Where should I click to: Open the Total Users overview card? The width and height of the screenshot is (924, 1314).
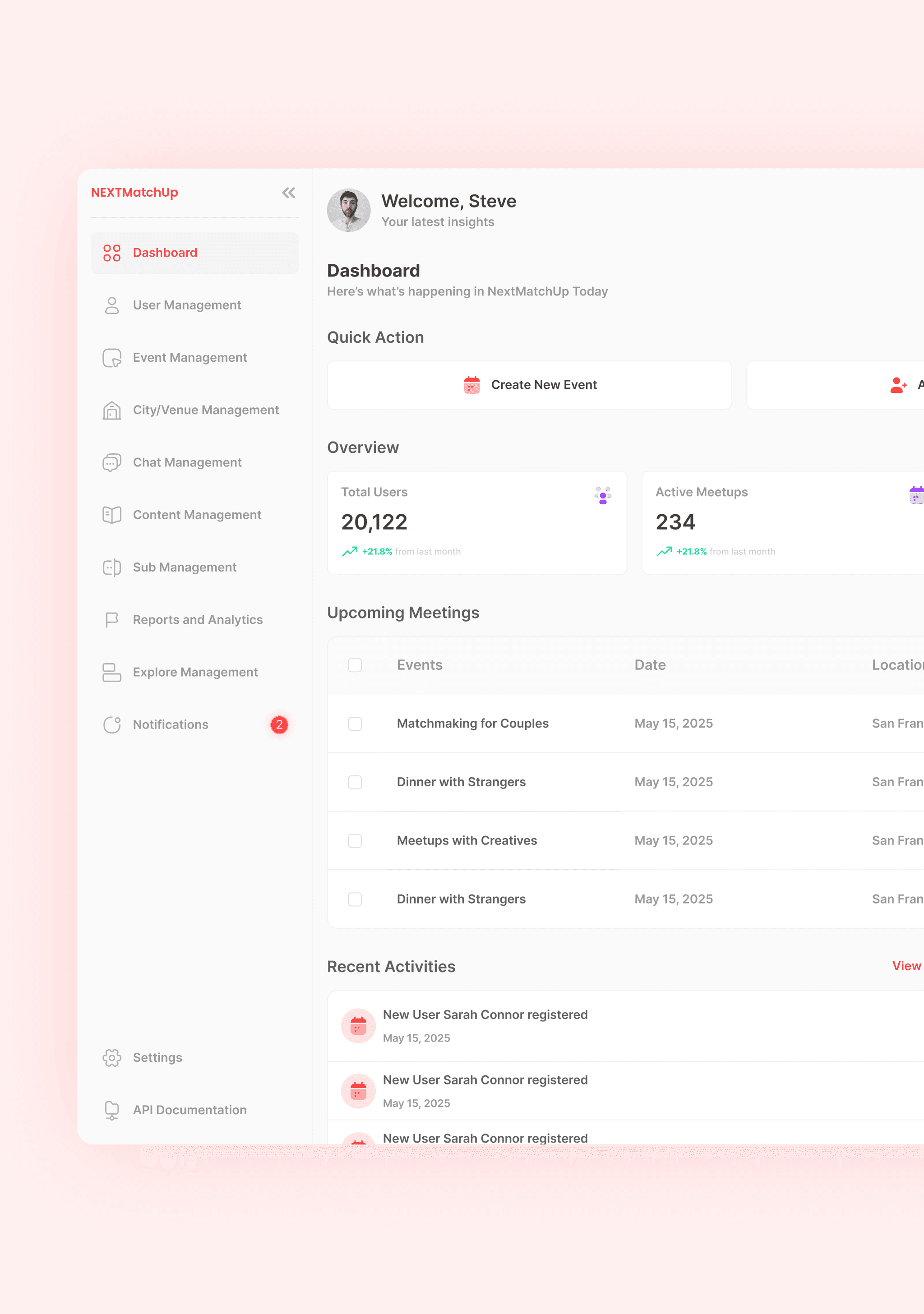pos(476,522)
